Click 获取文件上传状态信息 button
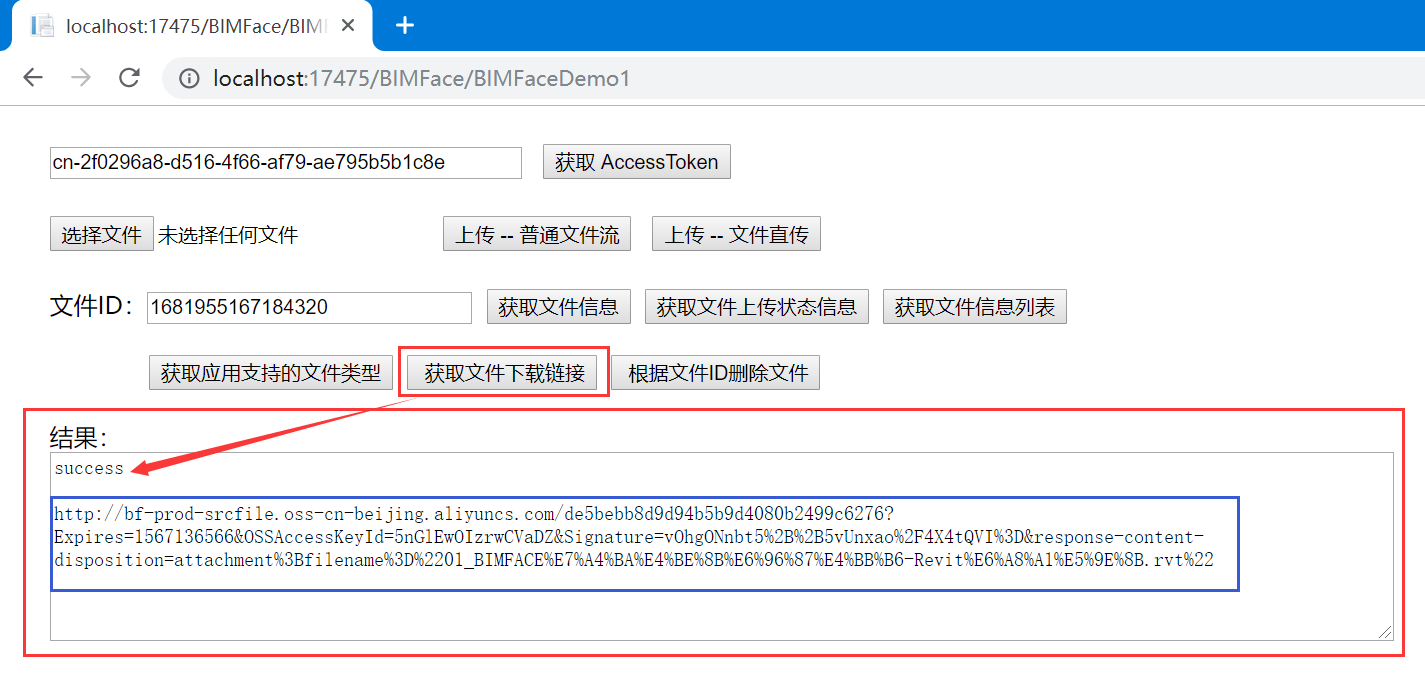Screen dimensions: 1425x676 coord(756,306)
